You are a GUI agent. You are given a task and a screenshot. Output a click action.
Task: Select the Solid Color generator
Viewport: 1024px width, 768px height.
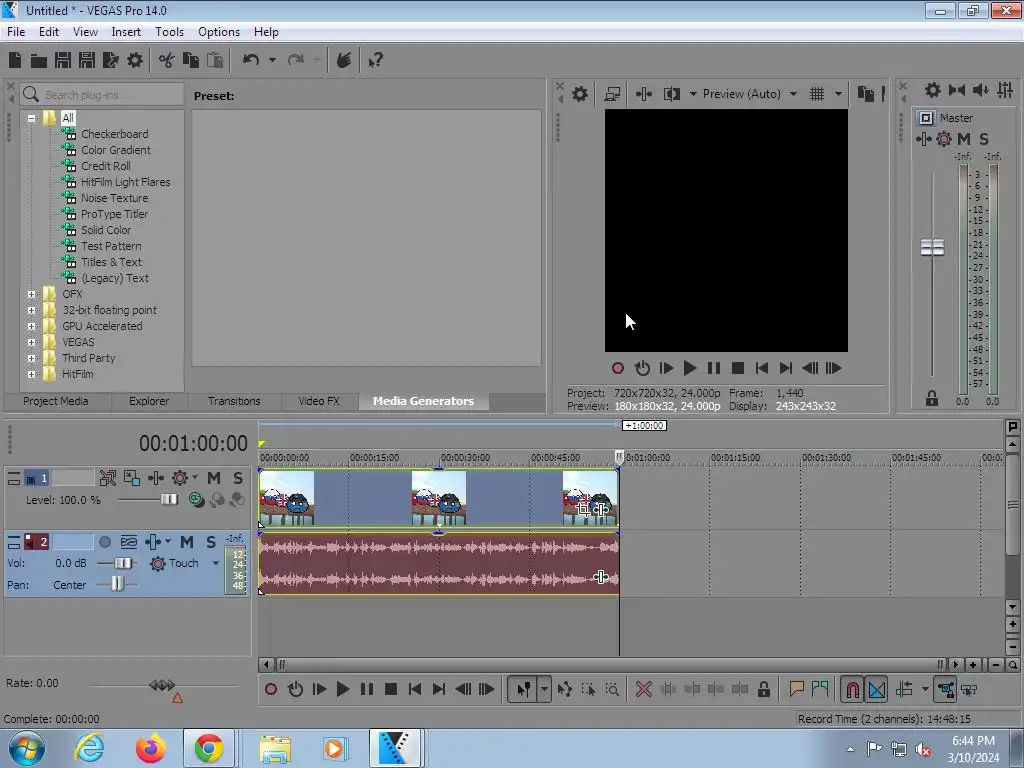pyautogui.click(x=106, y=230)
